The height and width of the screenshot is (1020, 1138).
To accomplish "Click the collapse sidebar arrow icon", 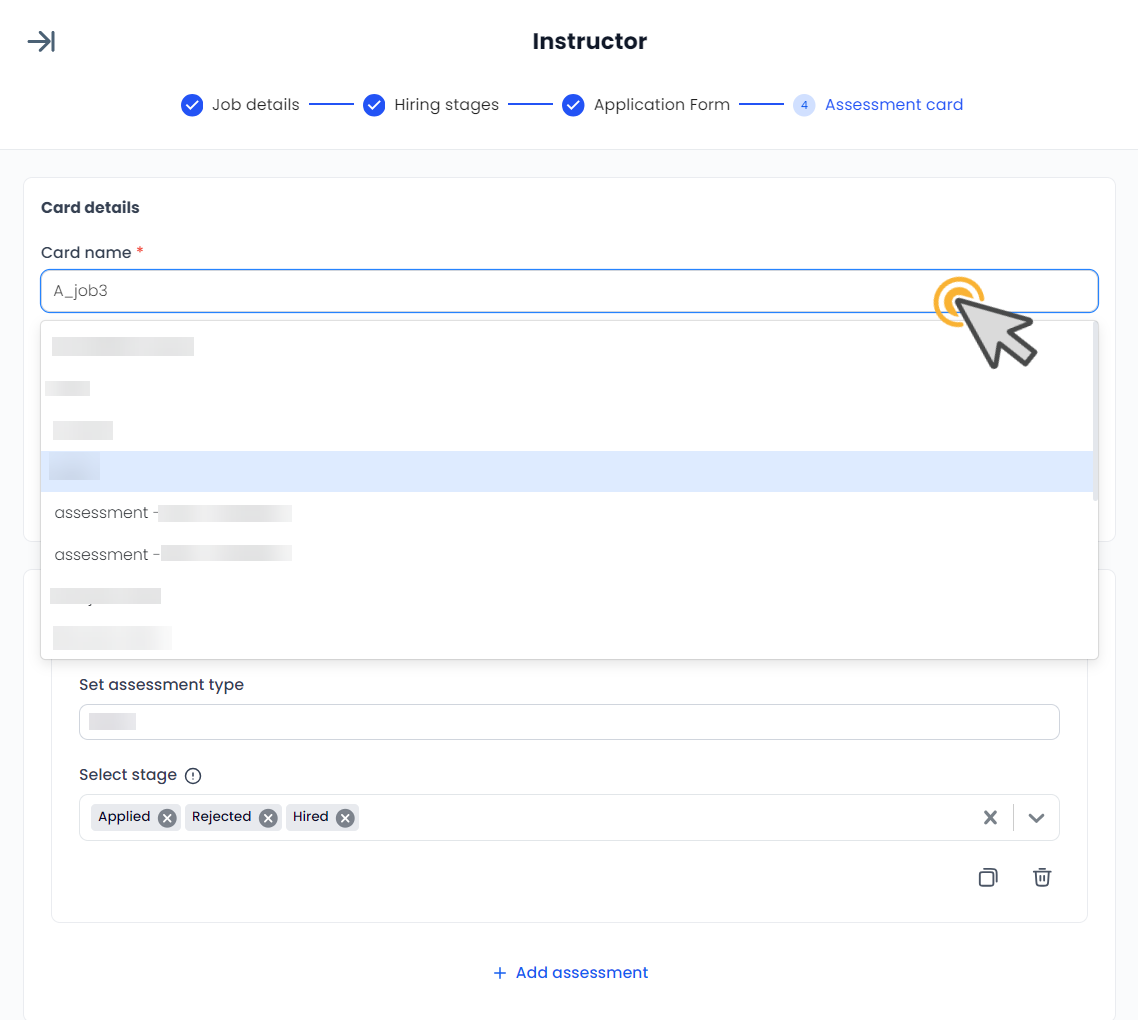I will 41,41.
